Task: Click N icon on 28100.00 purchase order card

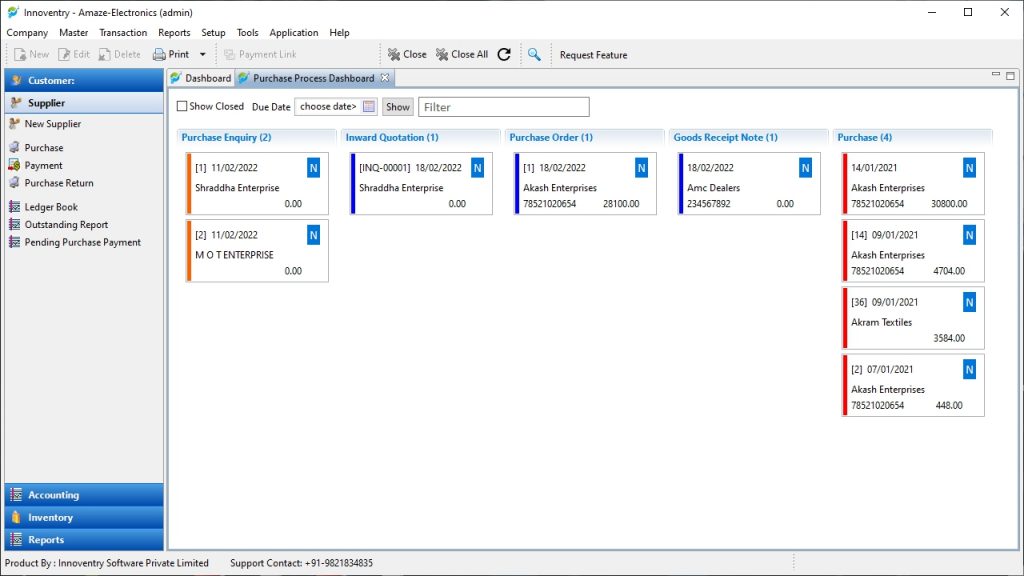Action: tap(641, 168)
